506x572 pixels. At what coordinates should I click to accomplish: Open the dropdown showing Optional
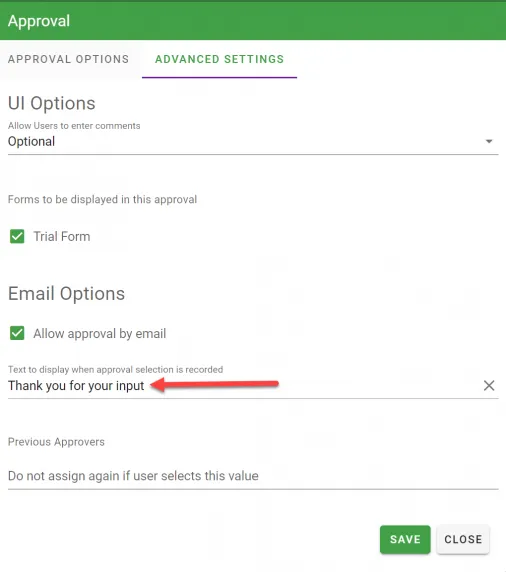(253, 142)
